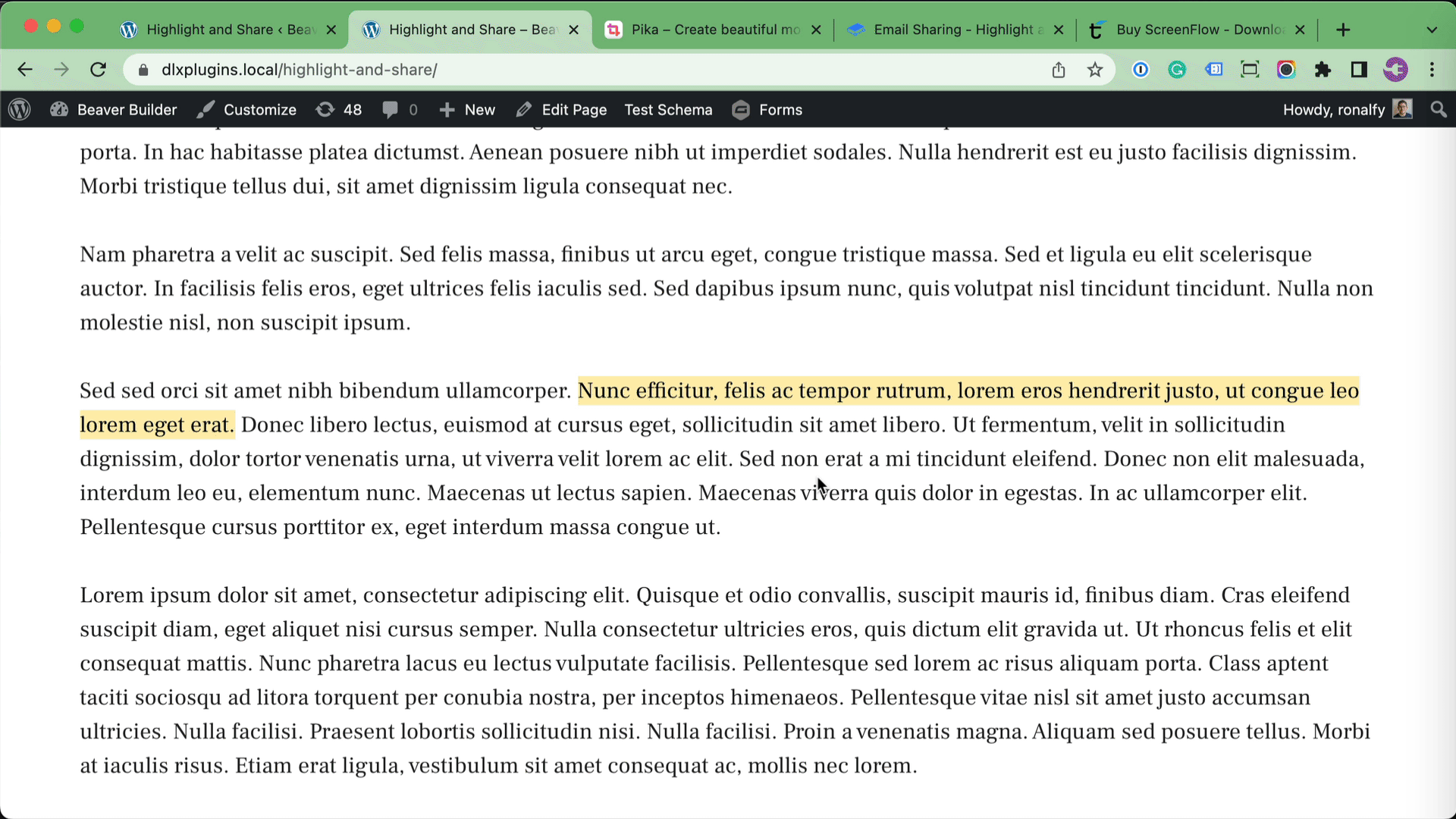Open Forms in the admin bar
The image size is (1456, 819).
tap(767, 110)
